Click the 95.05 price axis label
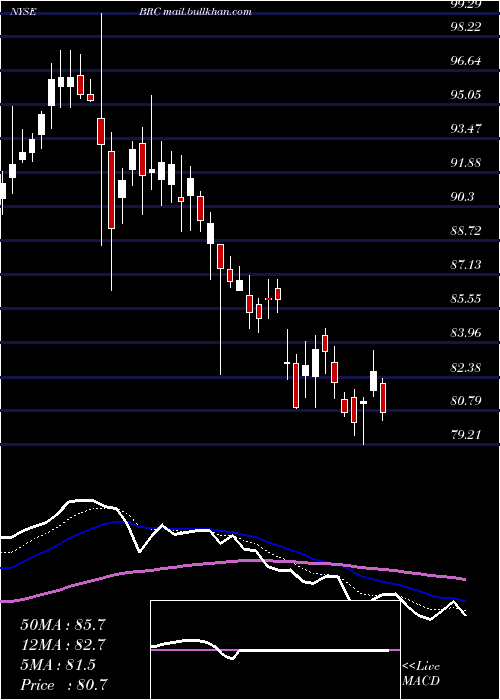 pos(467,95)
